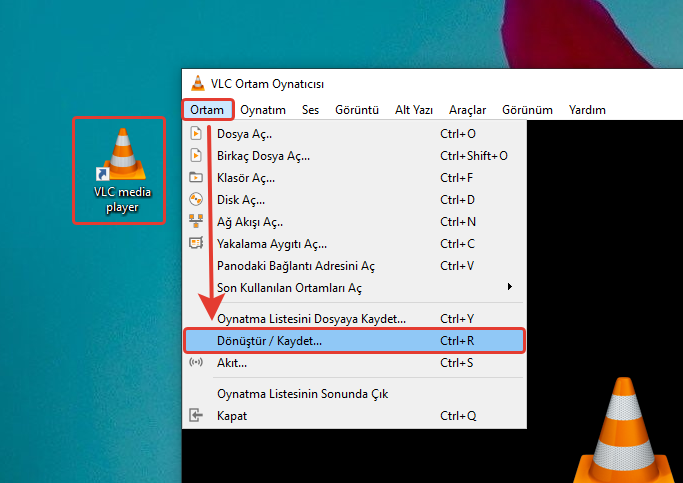The image size is (683, 483).
Task: Choose Oynatma Listesini Dosyaya Kaydet...
Action: pyautogui.click(x=311, y=319)
